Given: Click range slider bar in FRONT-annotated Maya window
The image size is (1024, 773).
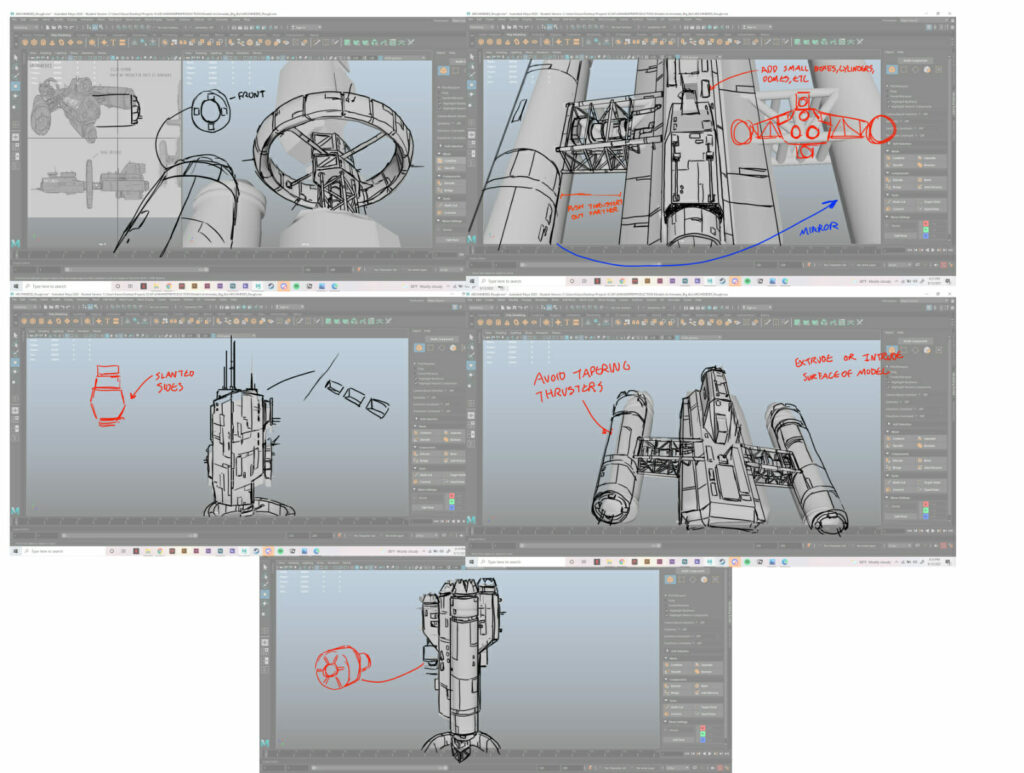Looking at the screenshot, I should pyautogui.click(x=136, y=270).
